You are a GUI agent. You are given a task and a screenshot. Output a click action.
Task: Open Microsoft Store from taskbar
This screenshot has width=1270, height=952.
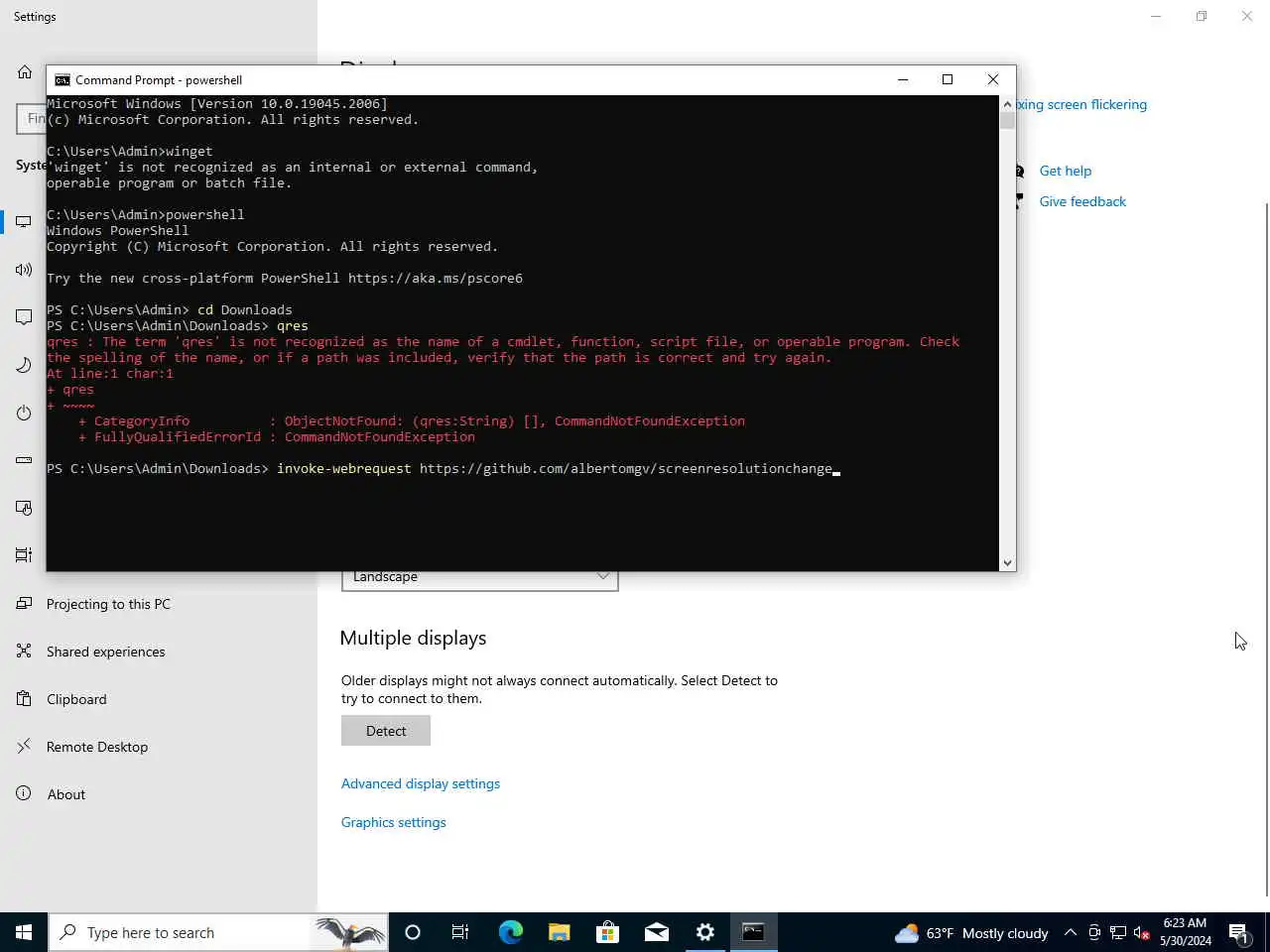click(x=607, y=932)
